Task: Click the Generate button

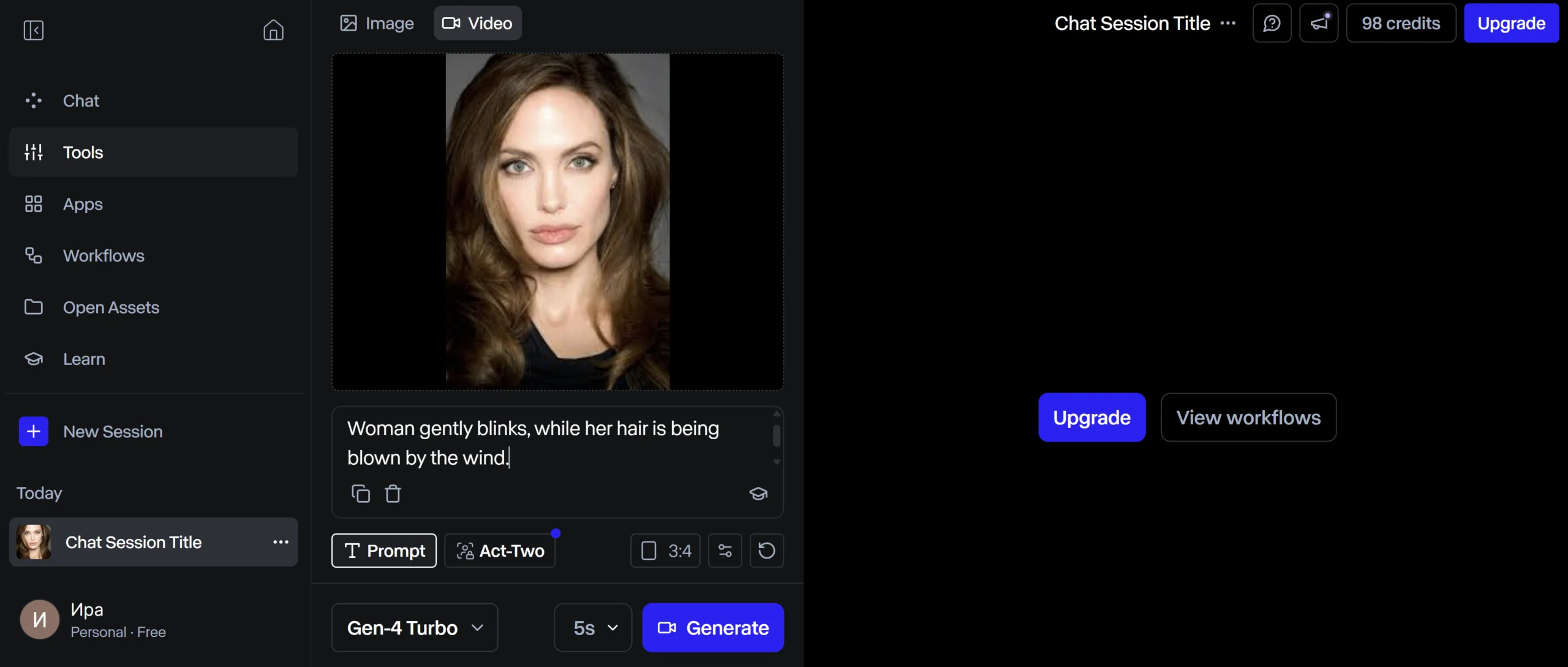Action: (x=712, y=627)
